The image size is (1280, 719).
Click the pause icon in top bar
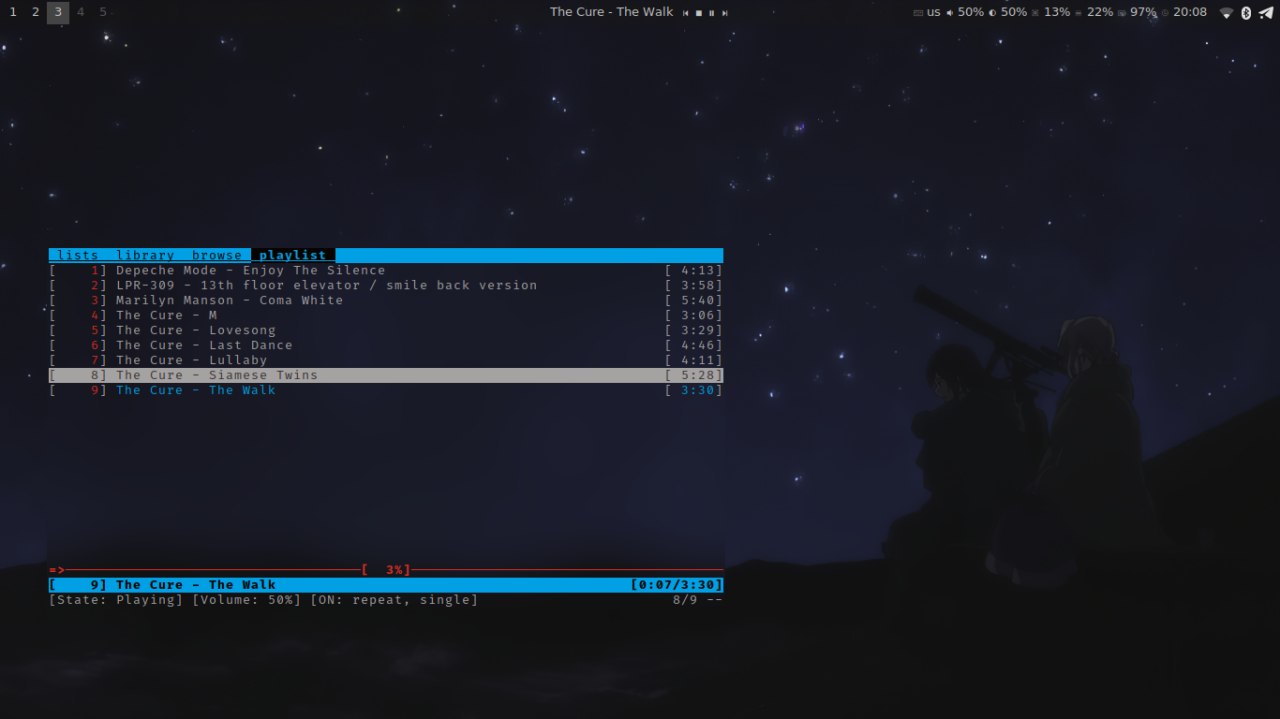point(712,13)
